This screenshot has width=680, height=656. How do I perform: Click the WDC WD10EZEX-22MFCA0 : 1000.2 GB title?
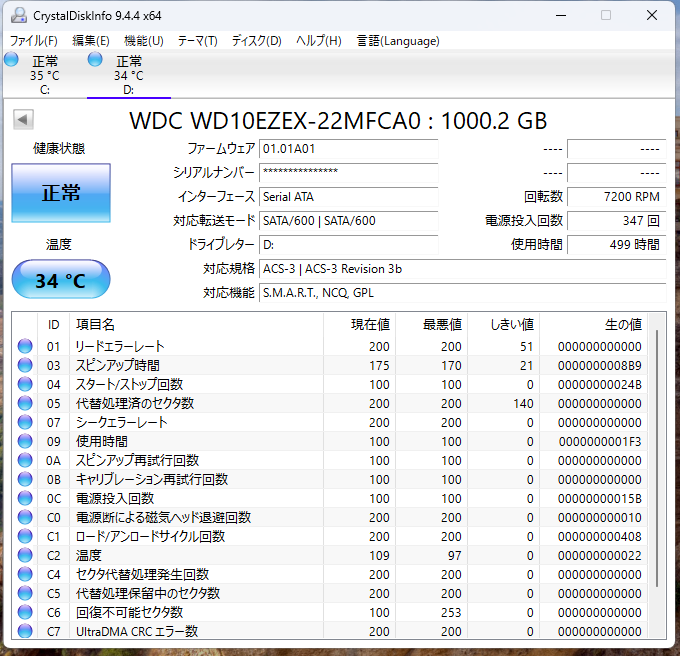click(x=338, y=121)
